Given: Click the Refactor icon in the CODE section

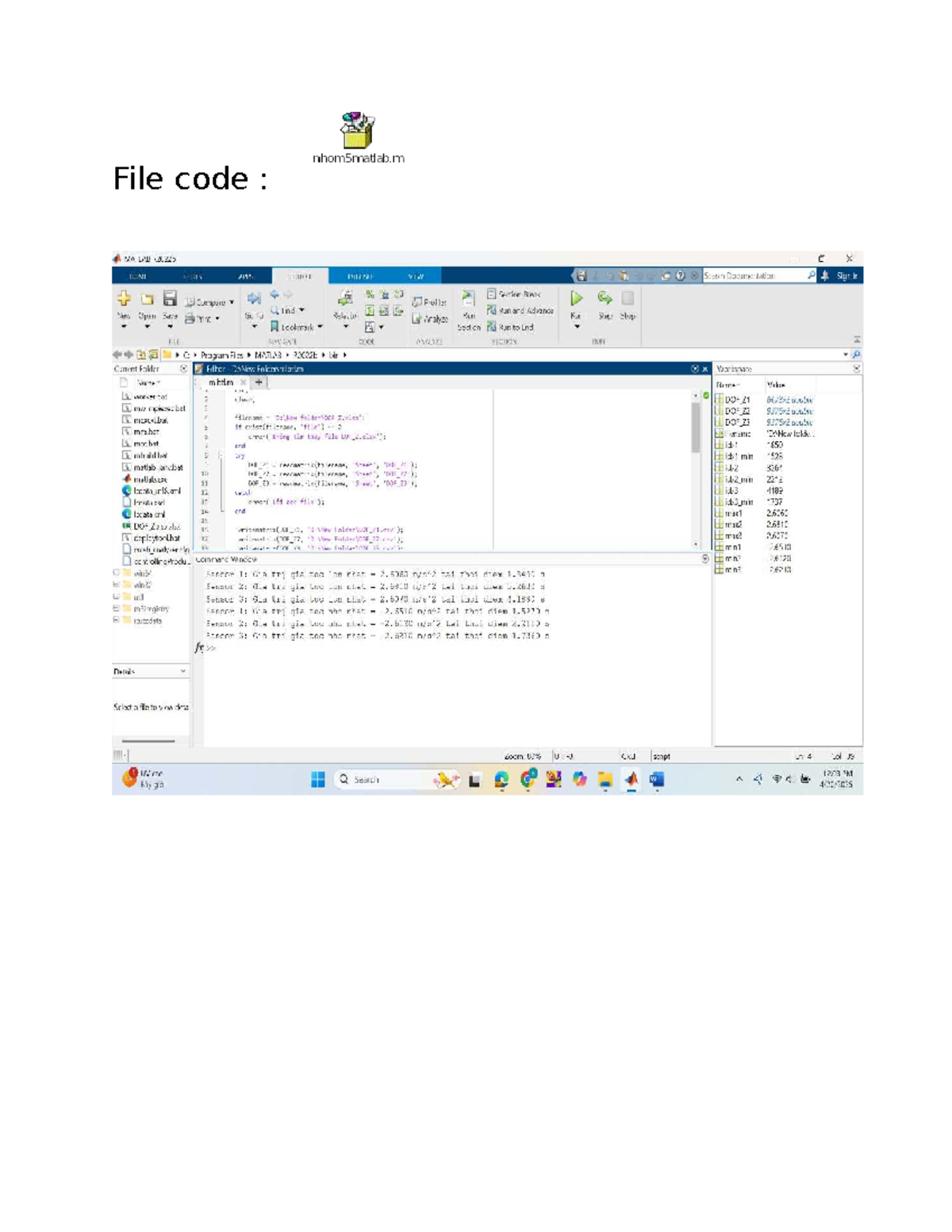Looking at the screenshot, I should click(345, 298).
